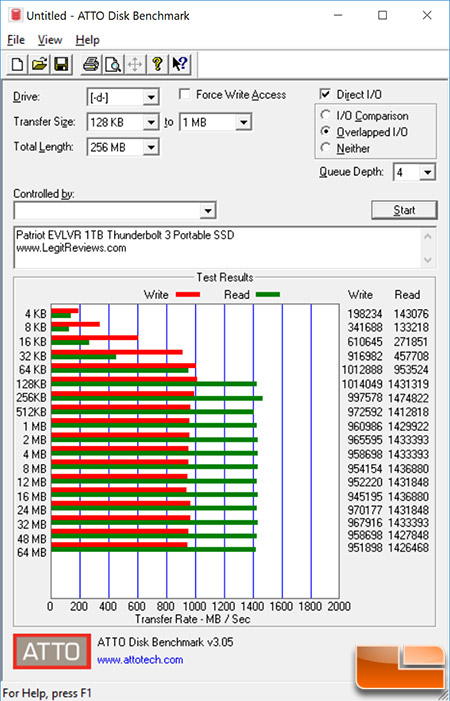Image resolution: width=450 pixels, height=701 pixels.
Task: Select the I/O Comparison radio button
Action: click(x=326, y=115)
